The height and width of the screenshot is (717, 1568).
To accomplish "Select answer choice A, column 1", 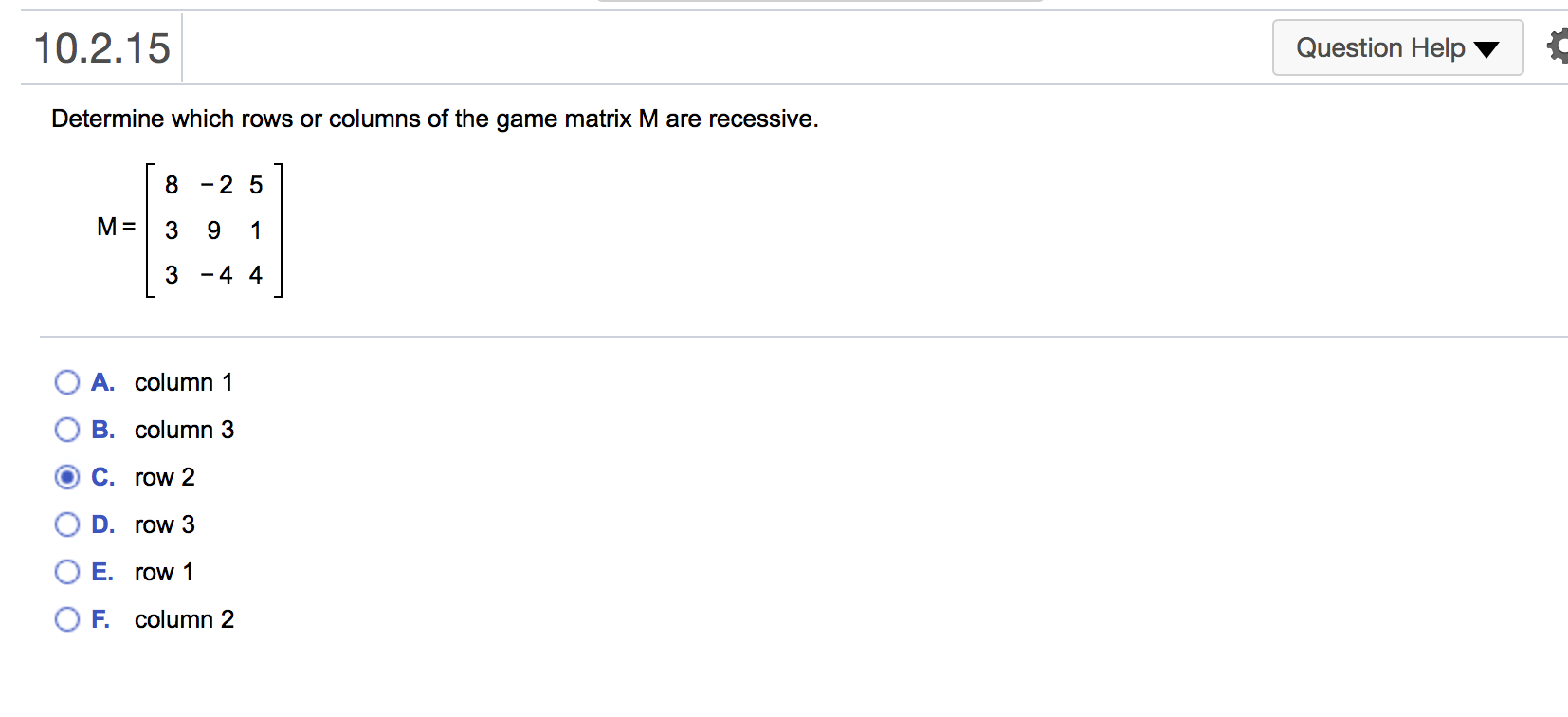I will click(66, 382).
